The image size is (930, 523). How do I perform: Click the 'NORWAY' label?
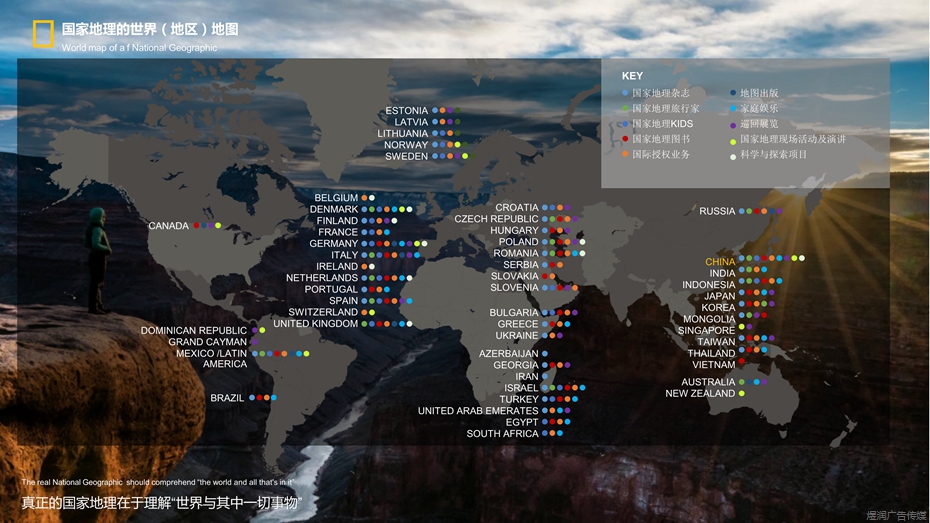pyautogui.click(x=406, y=145)
